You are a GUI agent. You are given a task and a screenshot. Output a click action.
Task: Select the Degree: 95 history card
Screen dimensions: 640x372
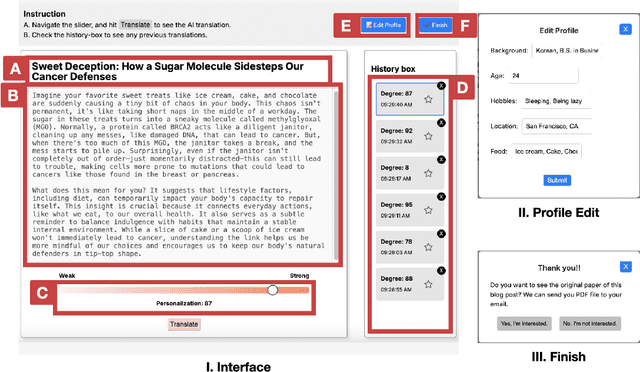(409, 210)
